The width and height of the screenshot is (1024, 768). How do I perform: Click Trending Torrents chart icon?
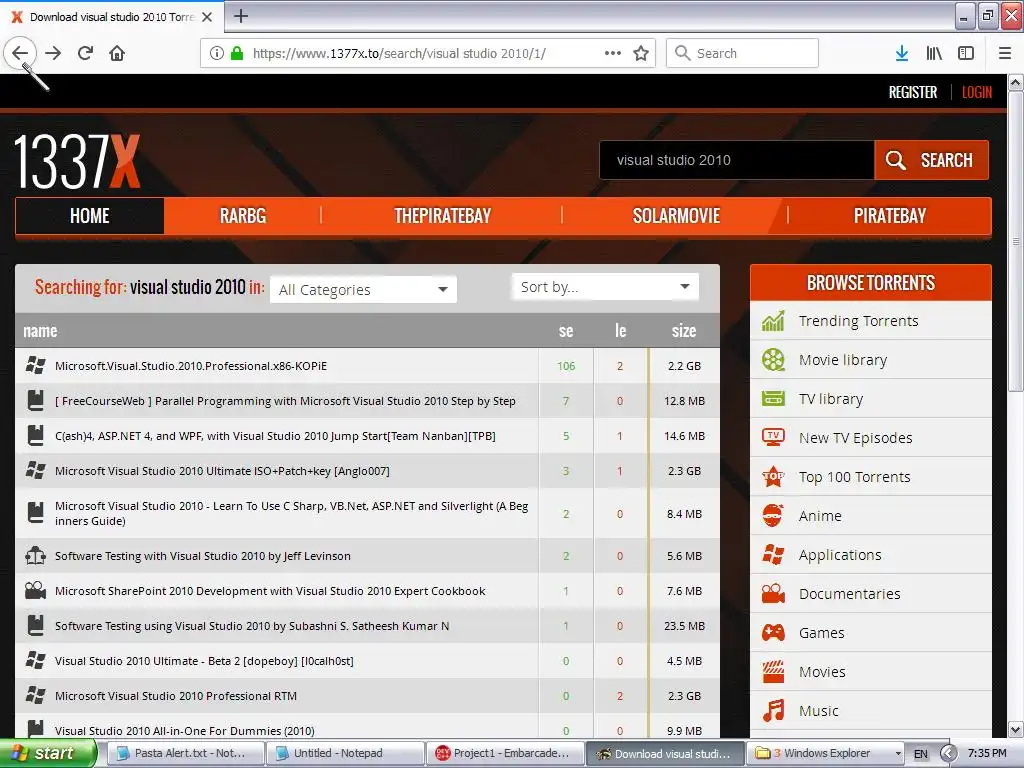tap(773, 321)
